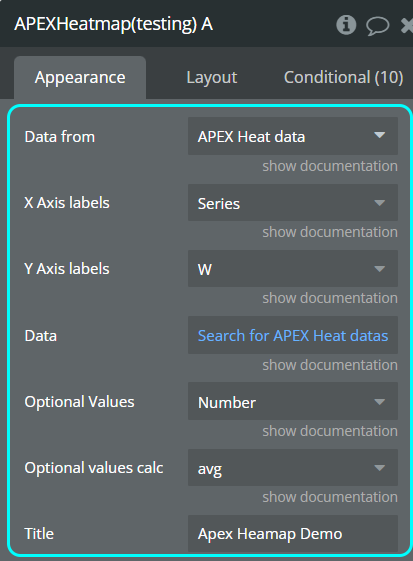Open the element info reference icon
Screen dimensions: 413x561
pos(346,25)
